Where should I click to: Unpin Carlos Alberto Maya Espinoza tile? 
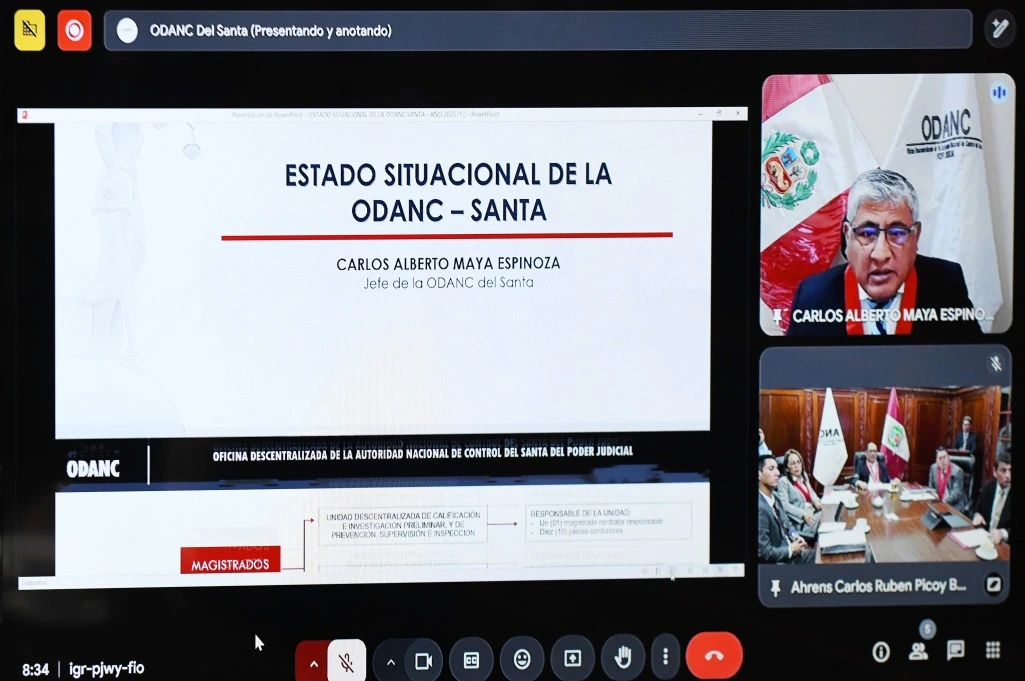[x=777, y=317]
